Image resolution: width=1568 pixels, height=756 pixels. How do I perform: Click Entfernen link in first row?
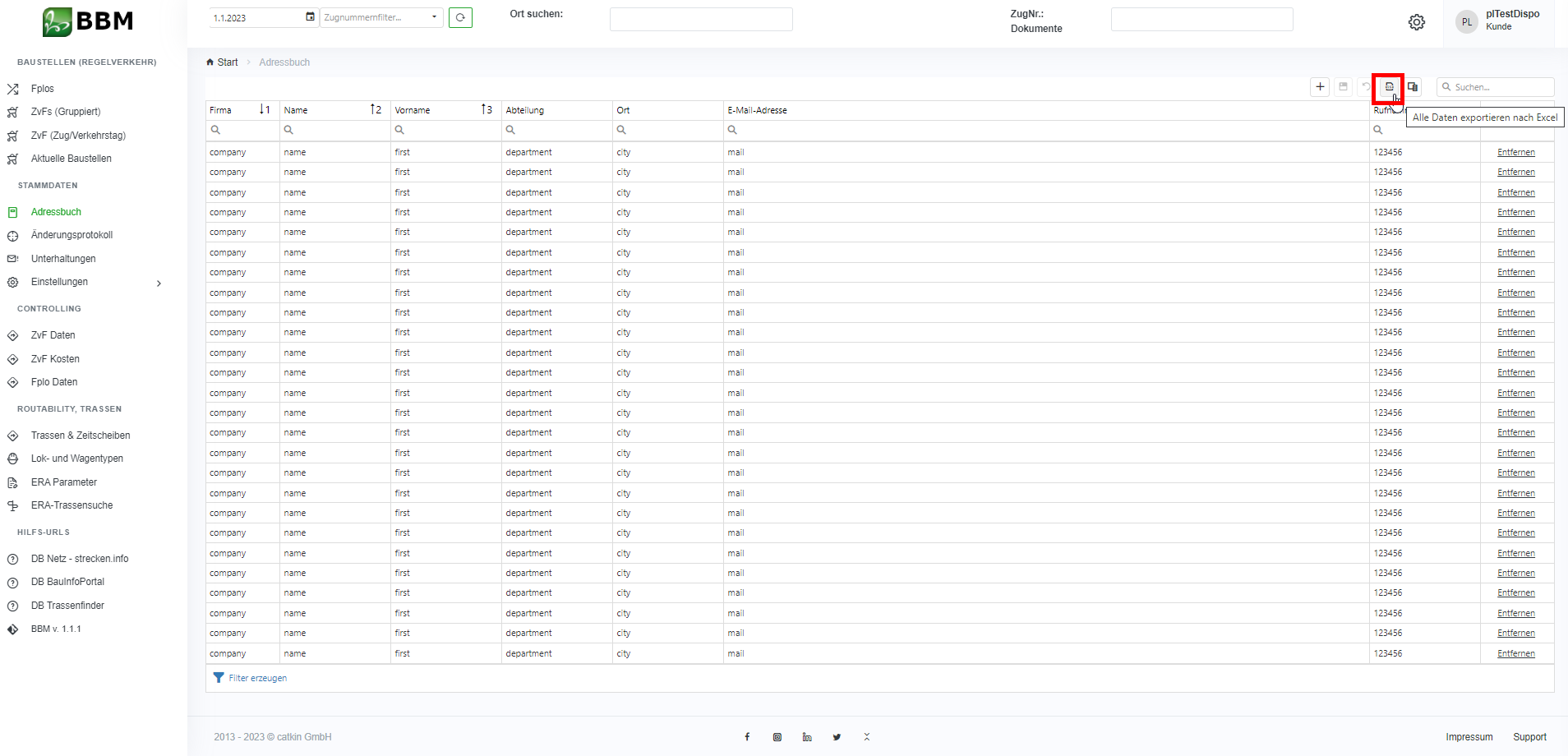1515,153
